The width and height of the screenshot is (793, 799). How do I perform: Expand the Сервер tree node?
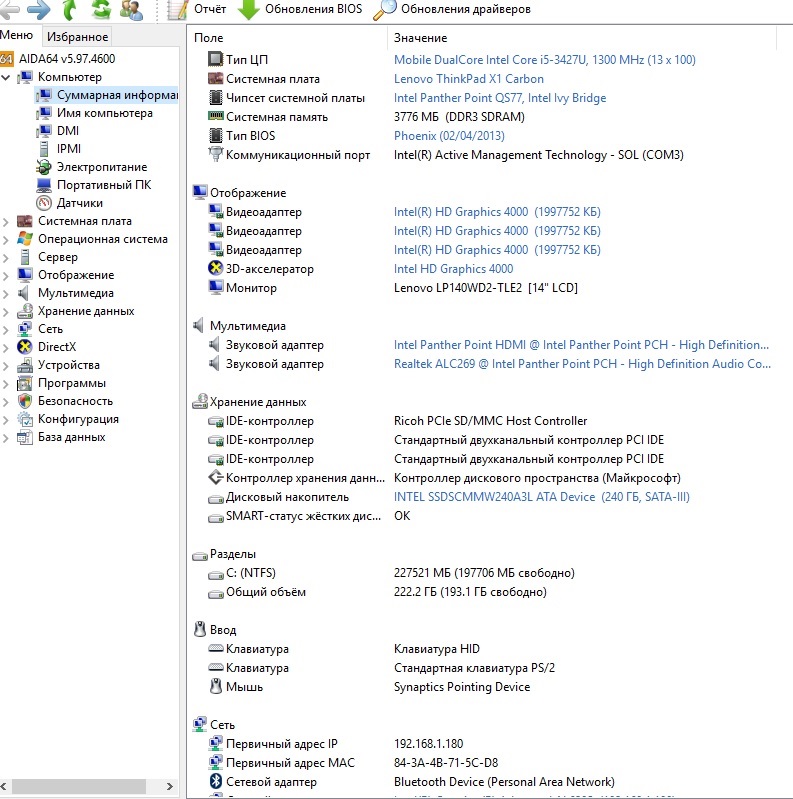pyautogui.click(x=6, y=258)
